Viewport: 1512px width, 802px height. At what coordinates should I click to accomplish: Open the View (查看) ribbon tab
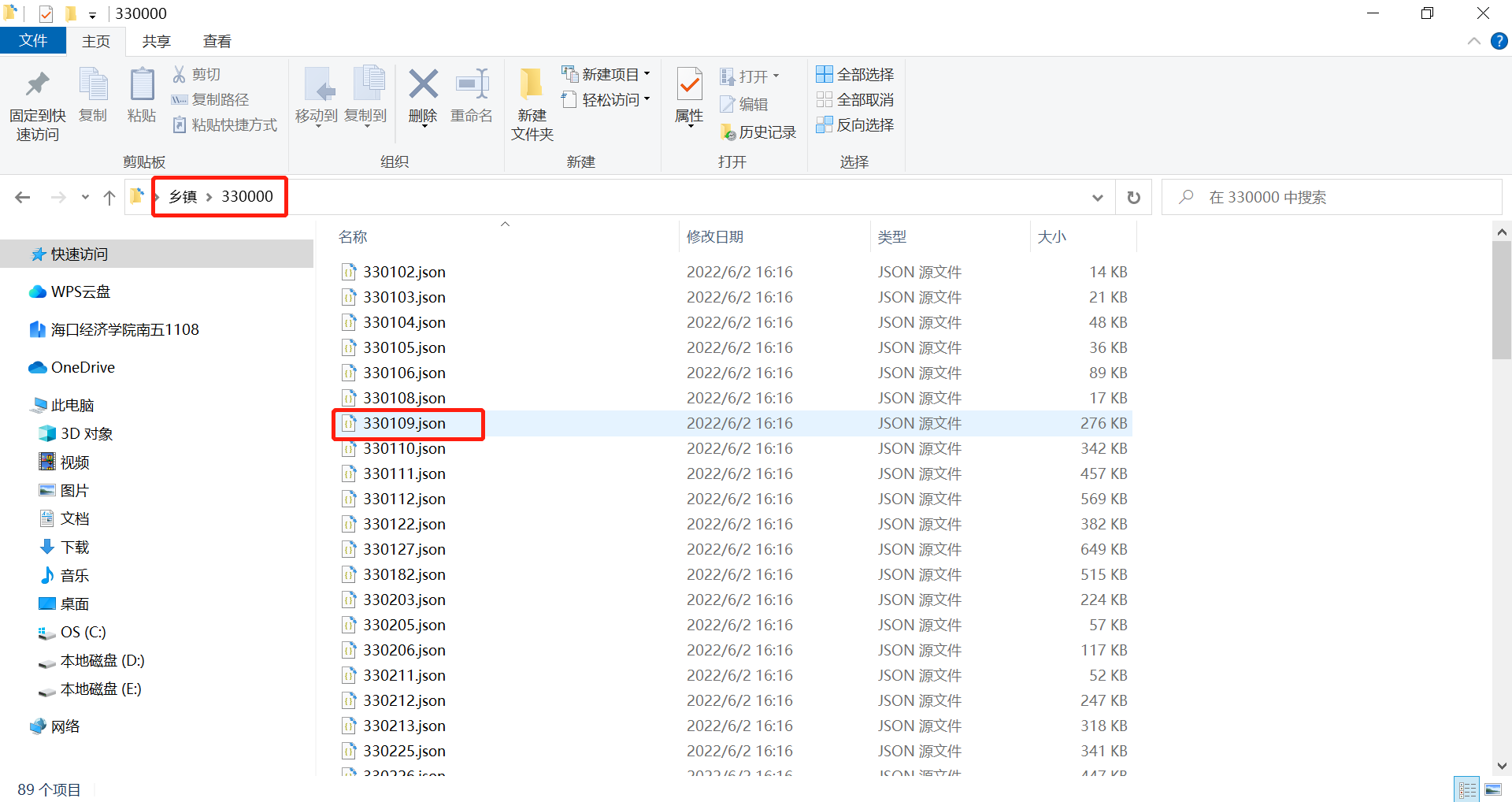pyautogui.click(x=217, y=41)
